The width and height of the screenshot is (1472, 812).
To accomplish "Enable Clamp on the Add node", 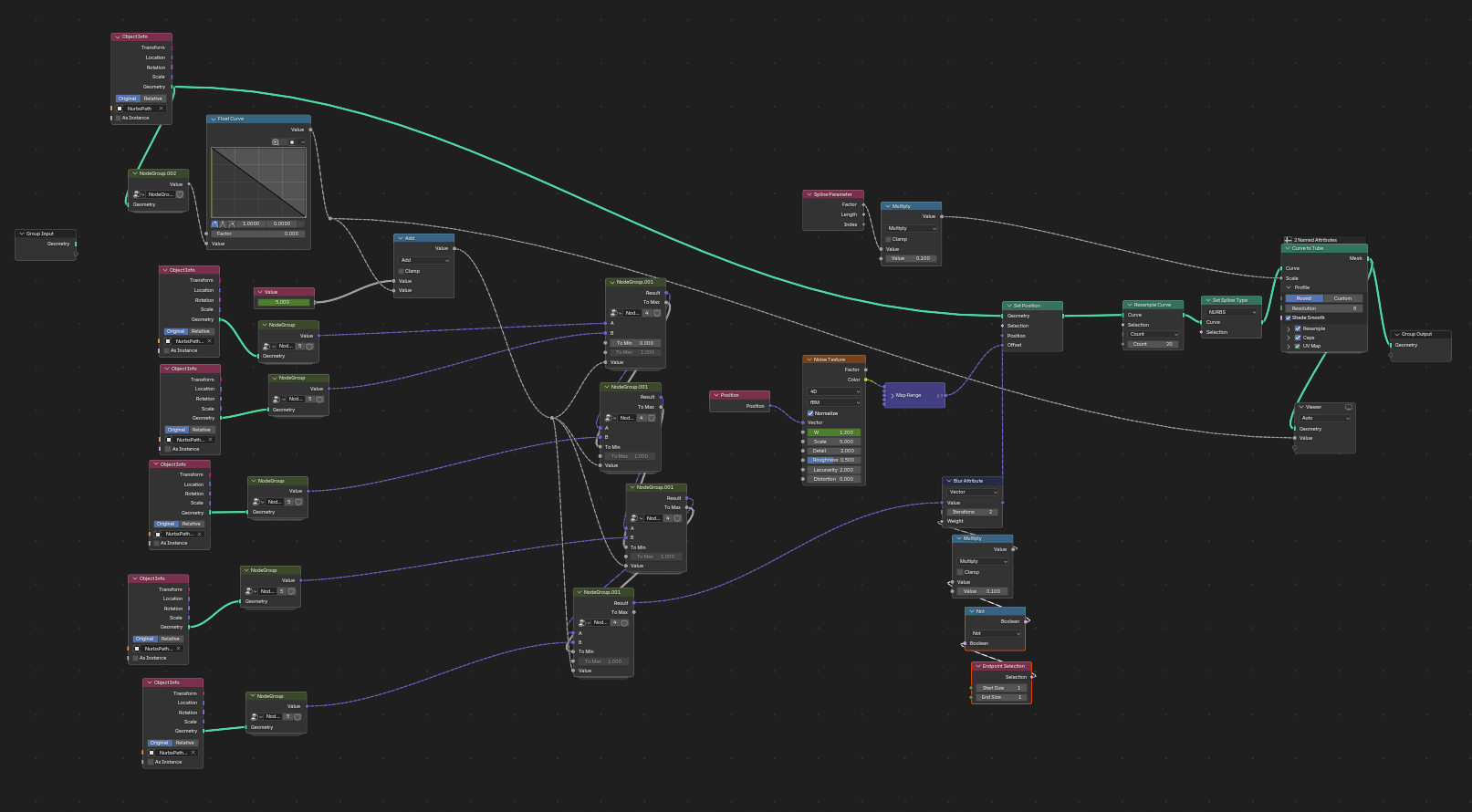I will [x=402, y=271].
